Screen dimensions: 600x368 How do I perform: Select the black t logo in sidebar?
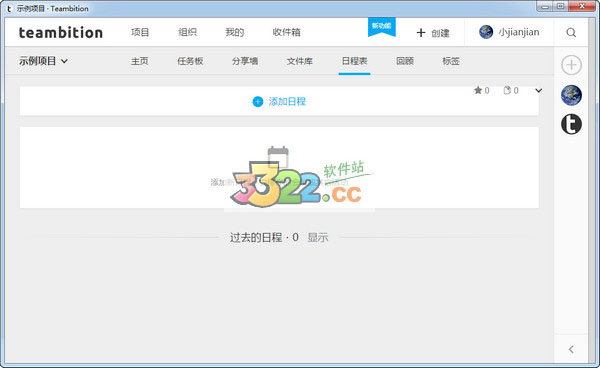click(571, 124)
